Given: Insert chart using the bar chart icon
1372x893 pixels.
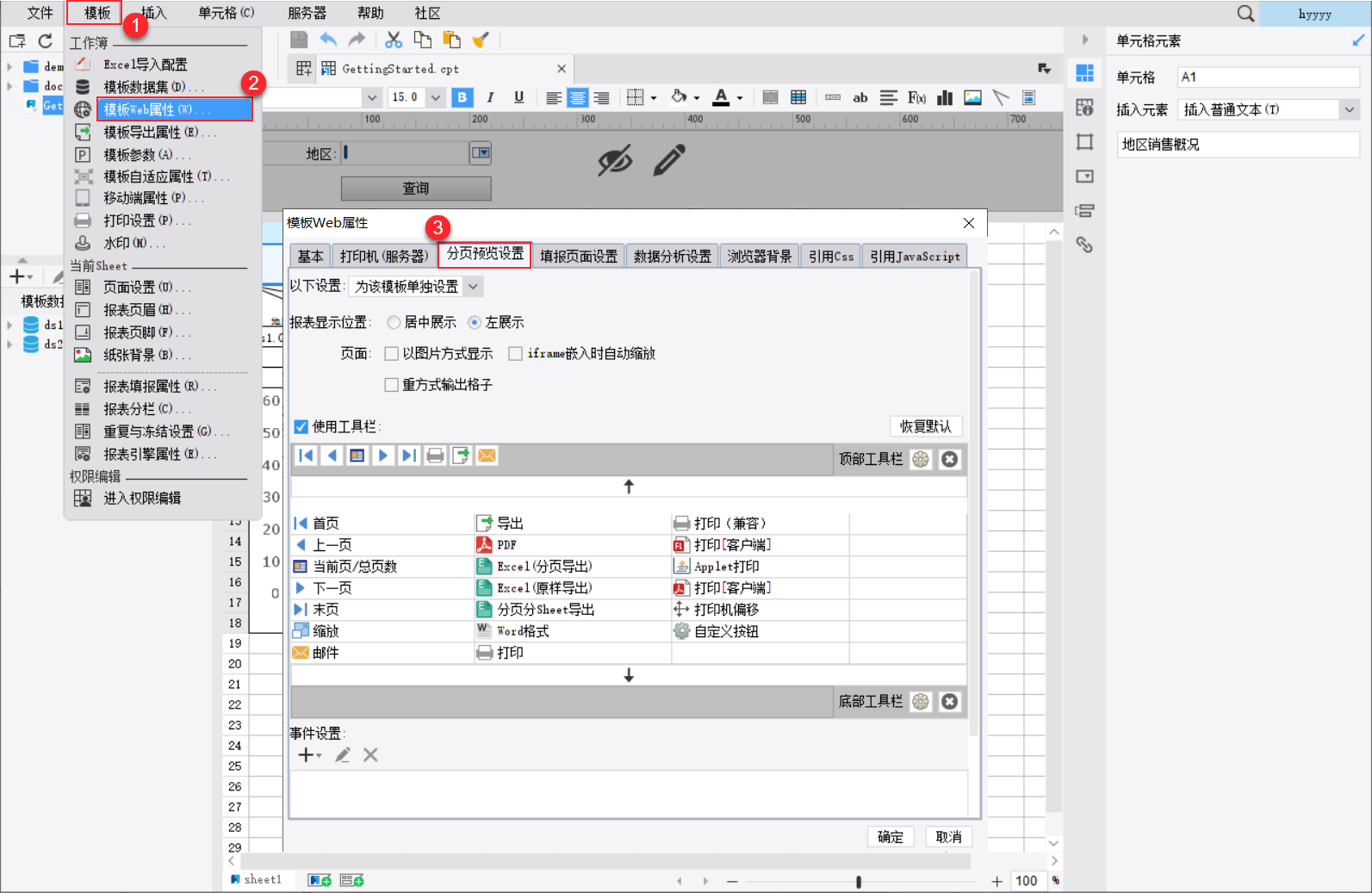Looking at the screenshot, I should 945,97.
